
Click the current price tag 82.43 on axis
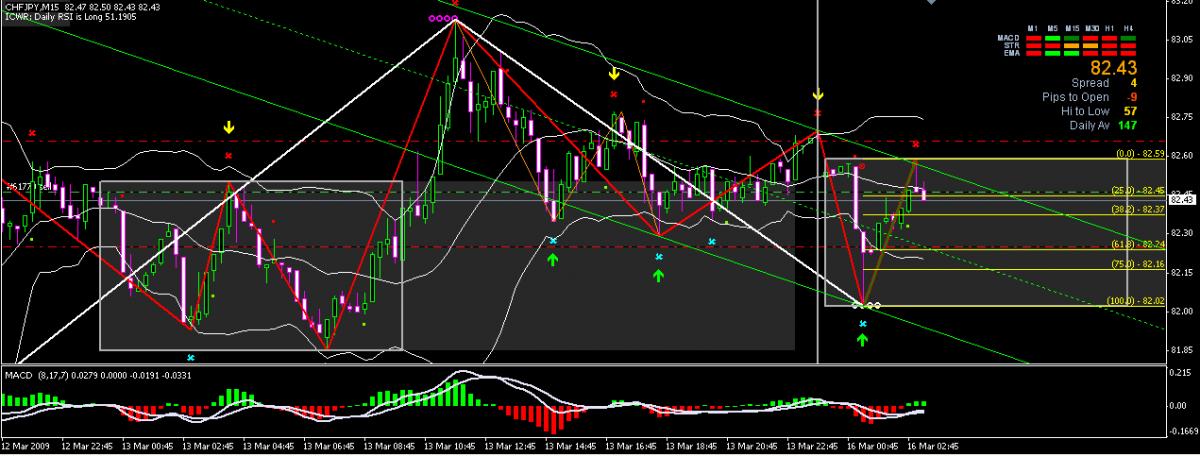[1181, 199]
